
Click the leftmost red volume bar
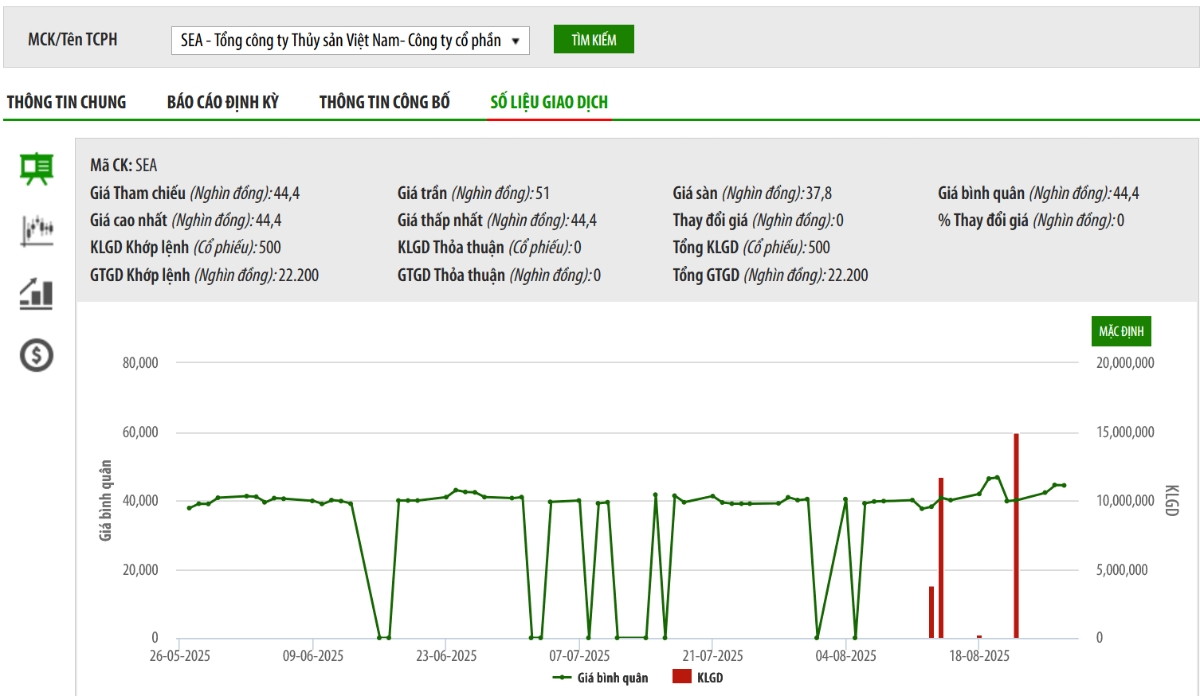[x=931, y=612]
